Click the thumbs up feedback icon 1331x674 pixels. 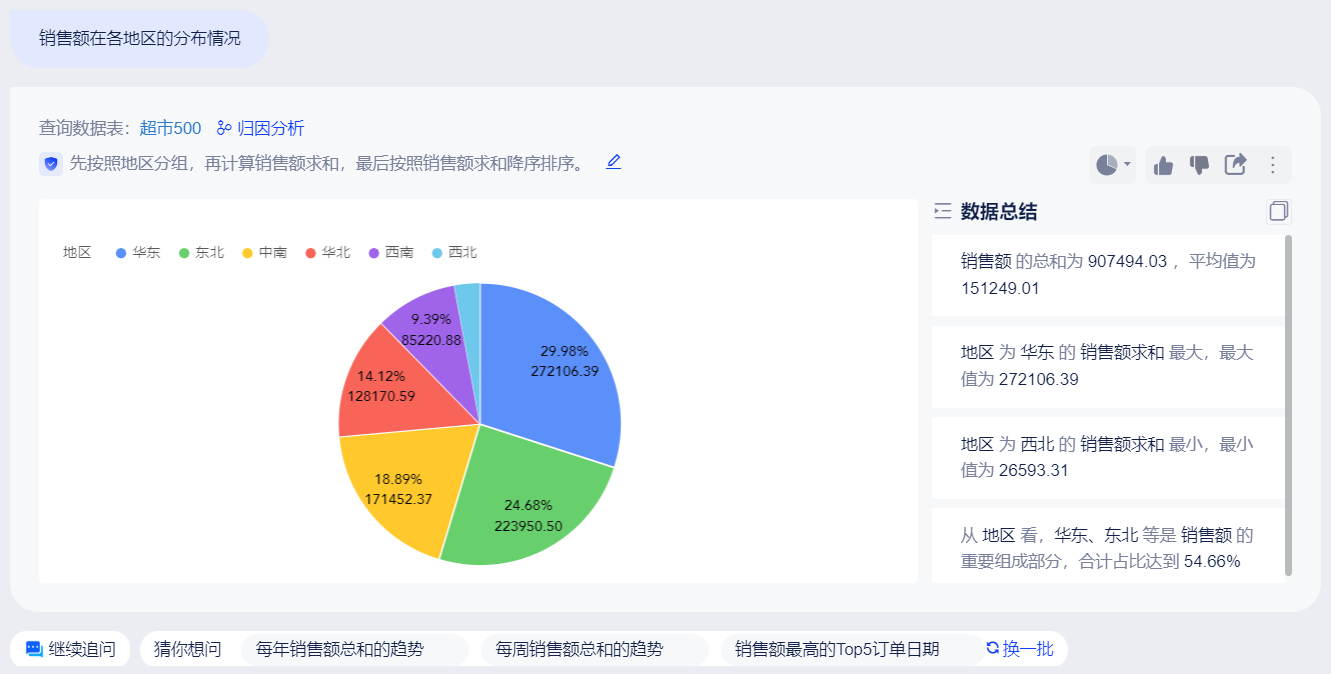click(1163, 165)
